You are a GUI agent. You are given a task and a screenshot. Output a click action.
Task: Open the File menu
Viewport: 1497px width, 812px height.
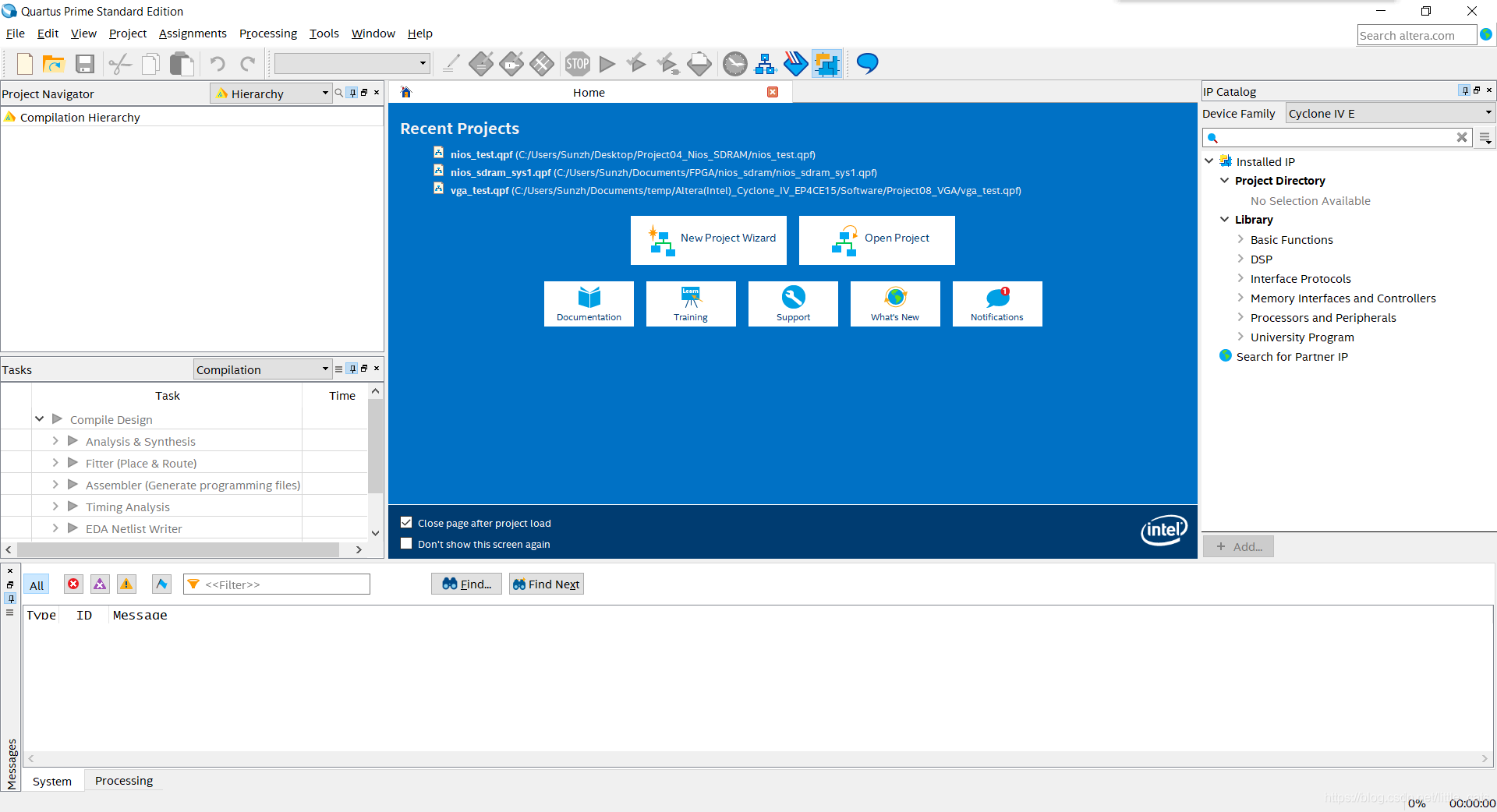coord(16,34)
